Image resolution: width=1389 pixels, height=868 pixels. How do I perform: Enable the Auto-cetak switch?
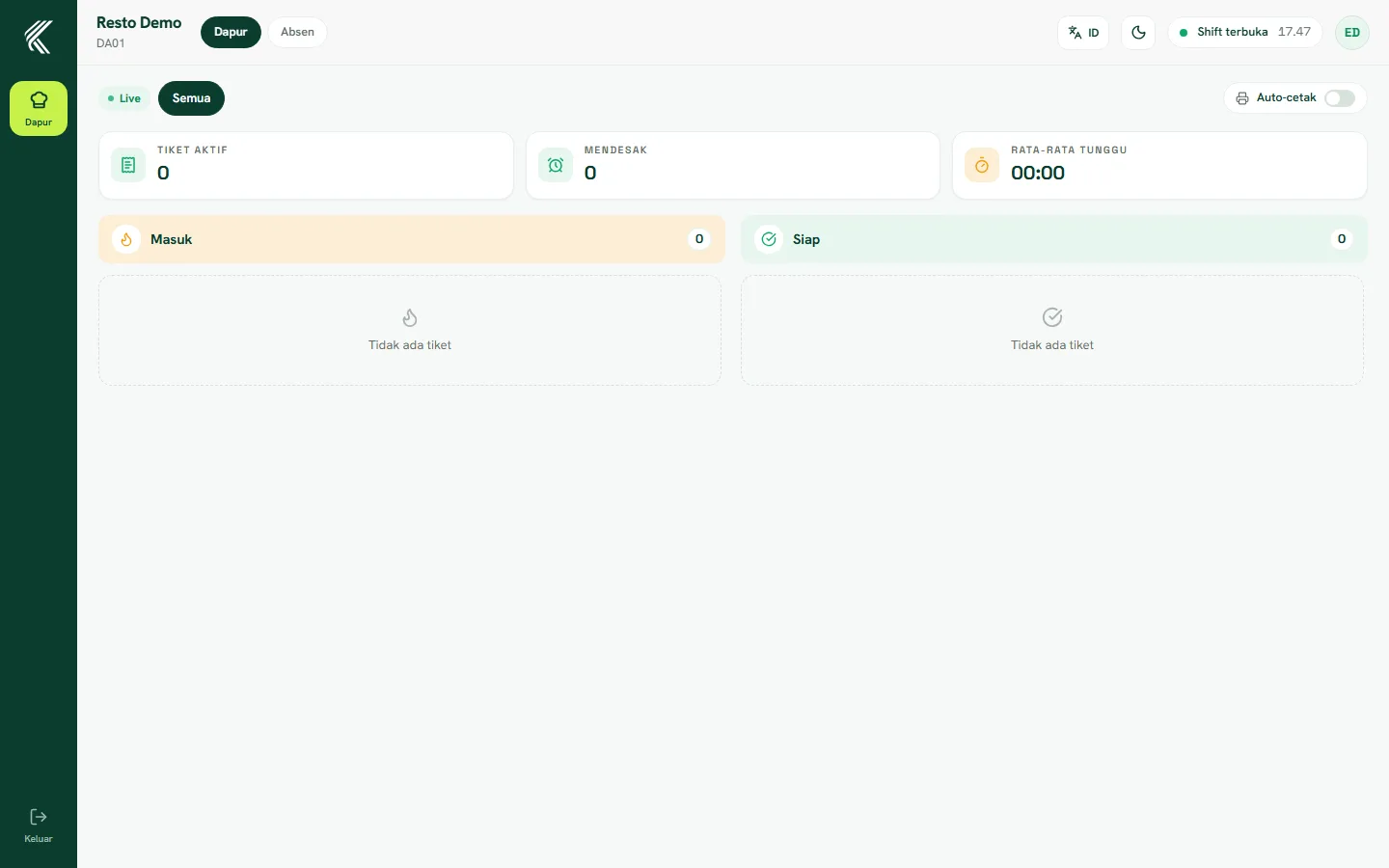tap(1340, 98)
